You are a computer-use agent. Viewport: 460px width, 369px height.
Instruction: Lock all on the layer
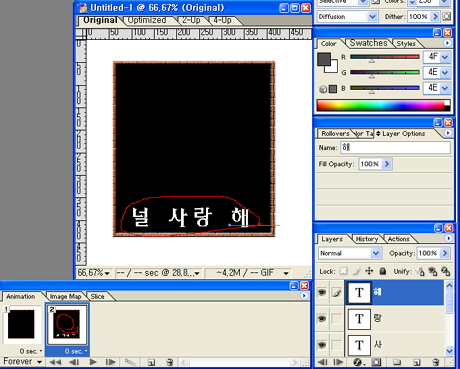[x=383, y=271]
